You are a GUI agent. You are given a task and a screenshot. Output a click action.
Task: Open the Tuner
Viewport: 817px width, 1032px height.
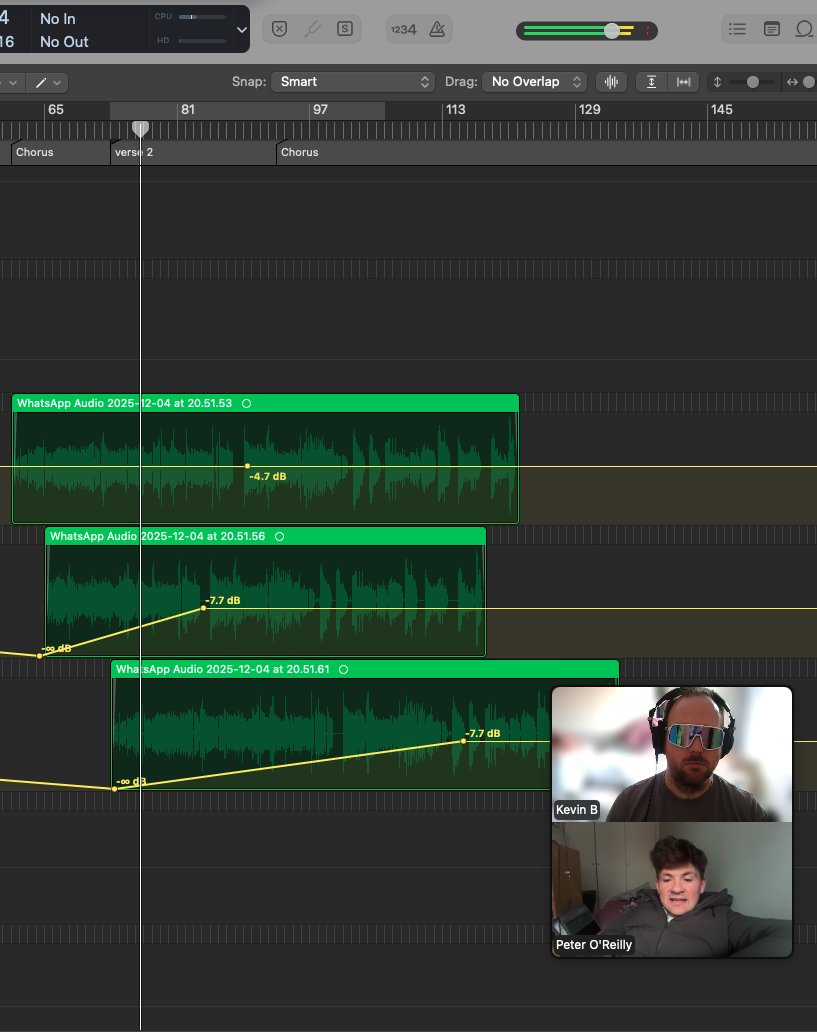point(312,29)
